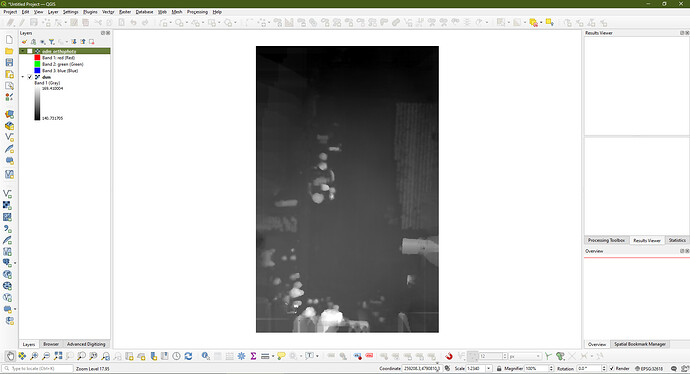Screen dimensions: 690x374
Task: Click Magnifier spinbox arrows in status bar
Action: pos(551,368)
